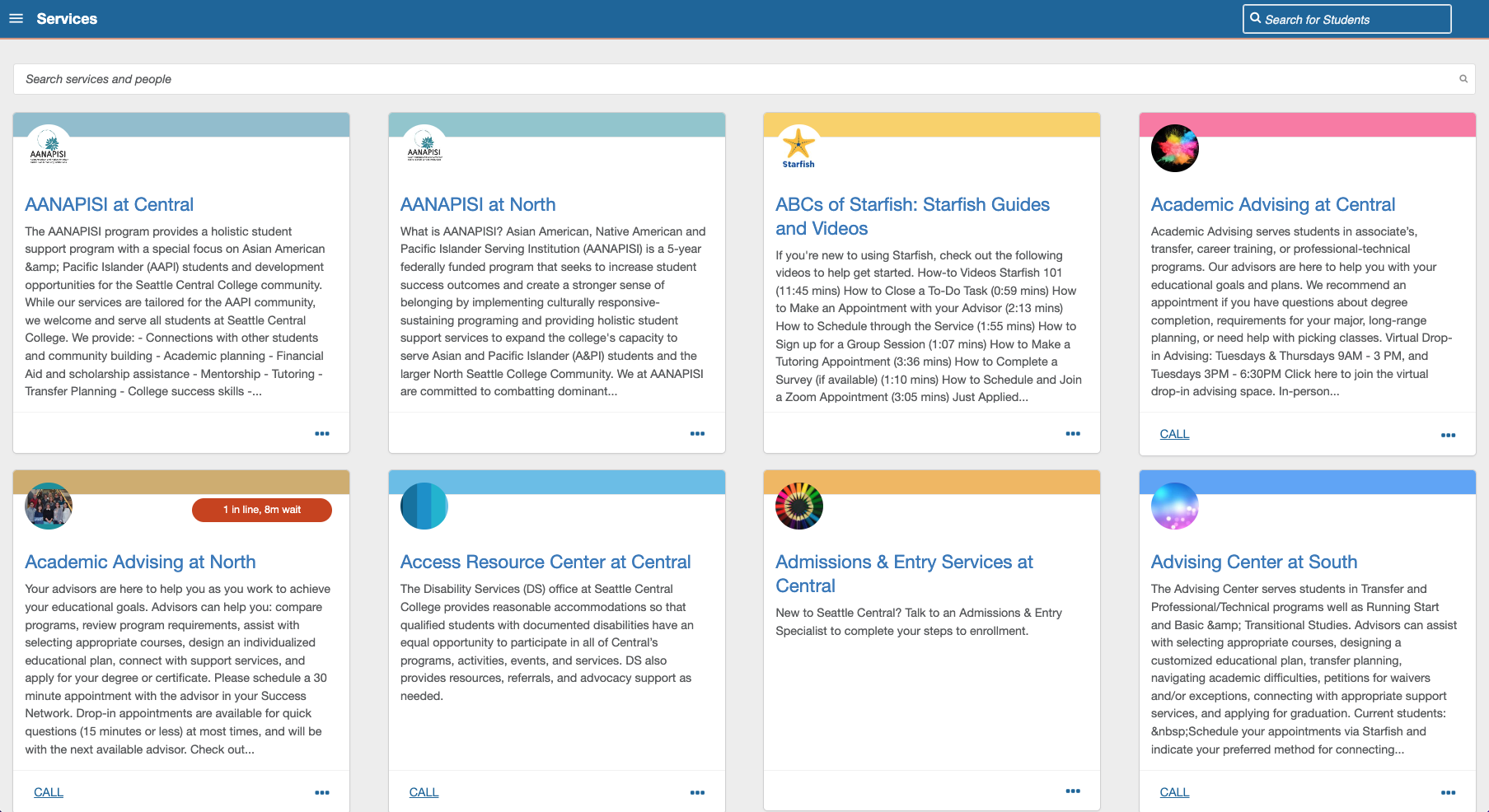Open the AANAPISI at North title link
This screenshot has height=812, width=1489.
[x=478, y=204]
